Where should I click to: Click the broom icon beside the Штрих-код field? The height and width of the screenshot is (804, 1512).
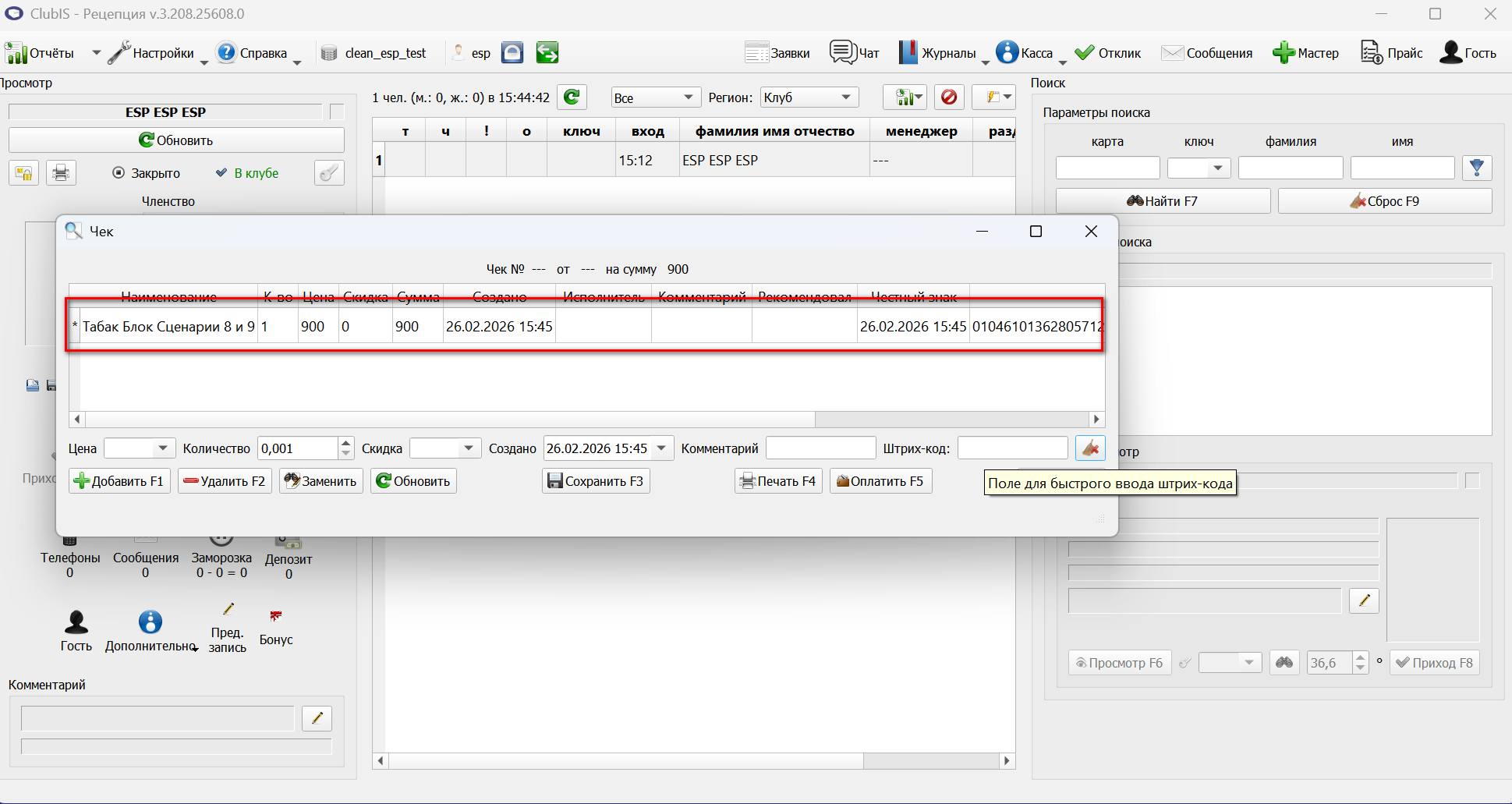pos(1090,448)
